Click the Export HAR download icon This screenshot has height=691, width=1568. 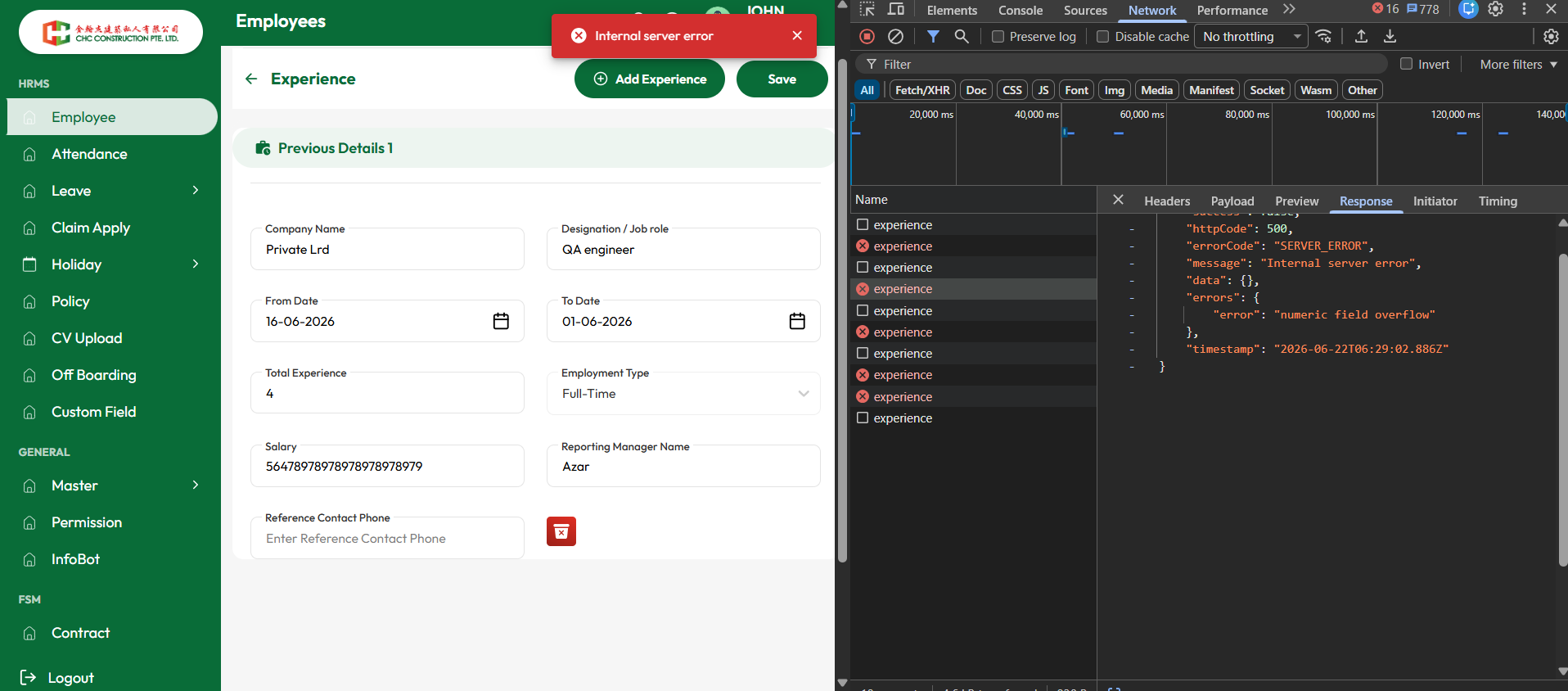coord(1390,36)
